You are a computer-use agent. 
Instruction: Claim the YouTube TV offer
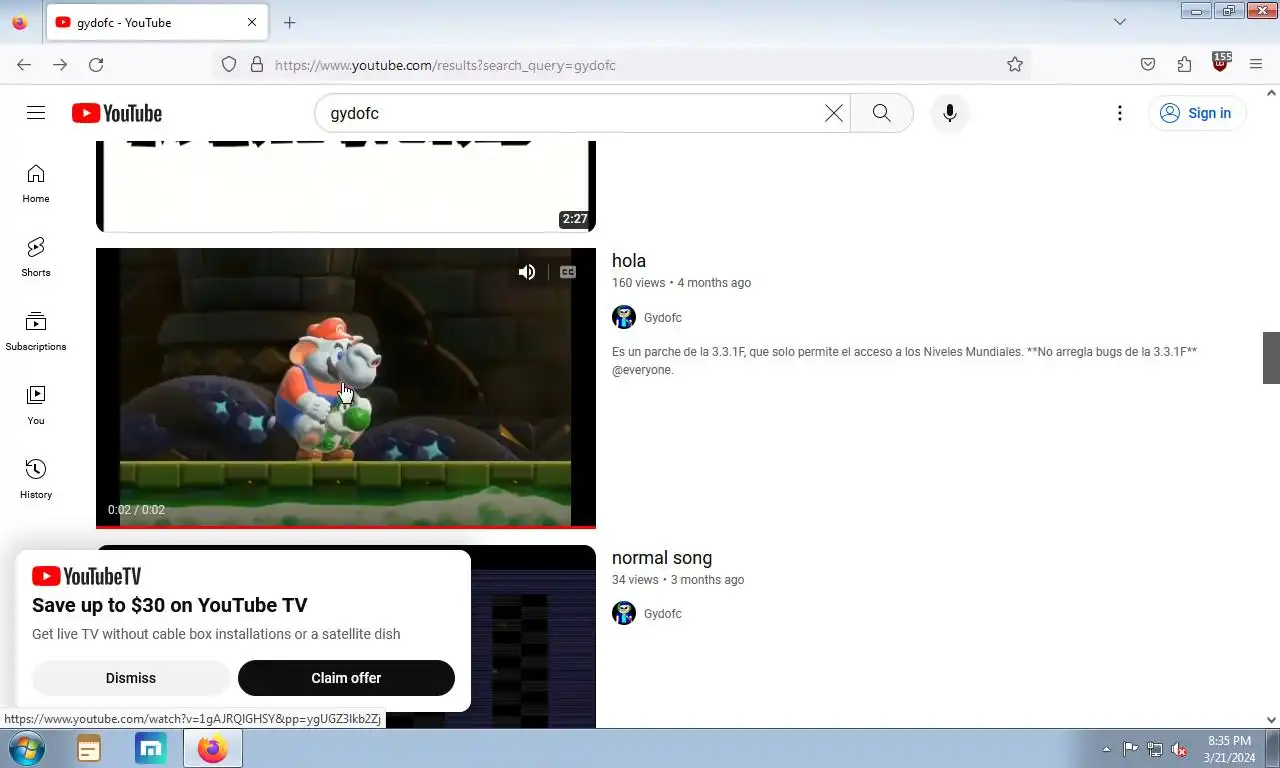(346, 678)
